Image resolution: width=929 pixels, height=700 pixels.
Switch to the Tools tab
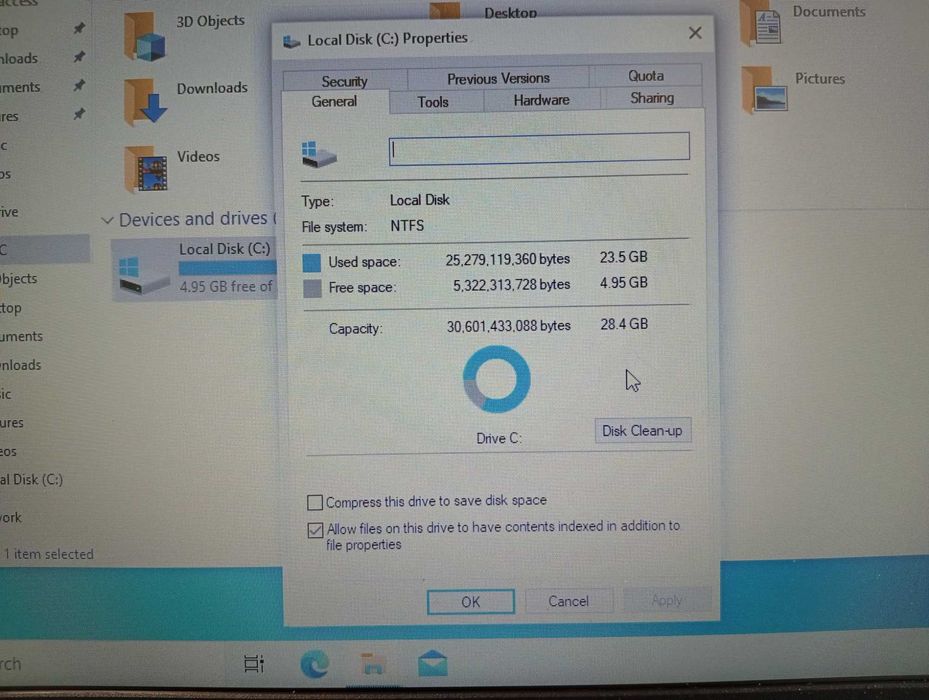[x=433, y=102]
